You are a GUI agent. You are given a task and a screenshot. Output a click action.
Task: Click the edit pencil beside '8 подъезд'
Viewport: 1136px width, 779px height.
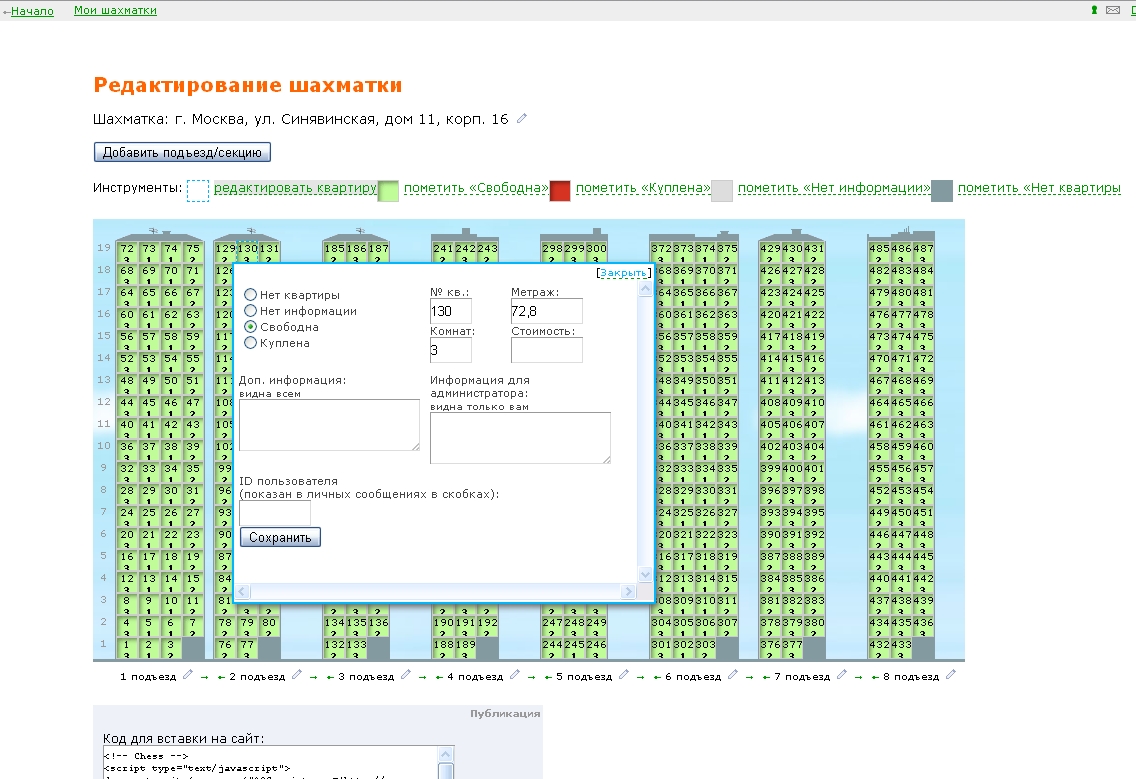click(950, 676)
